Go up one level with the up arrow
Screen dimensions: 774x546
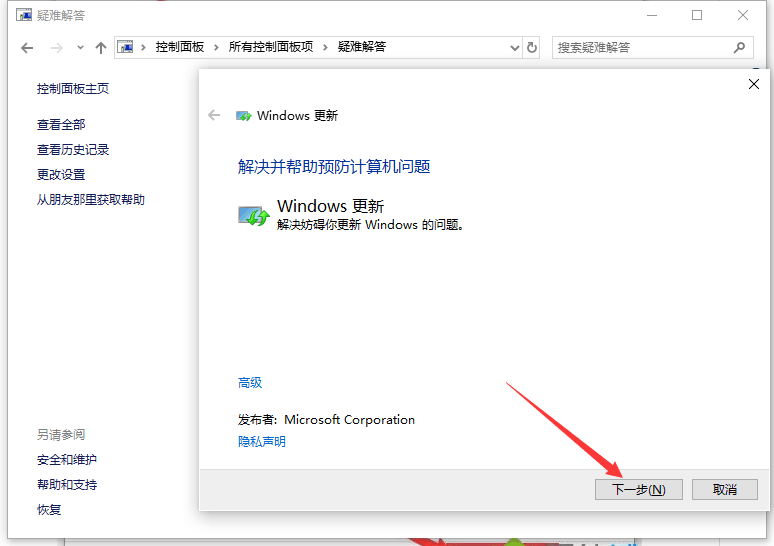[101, 48]
